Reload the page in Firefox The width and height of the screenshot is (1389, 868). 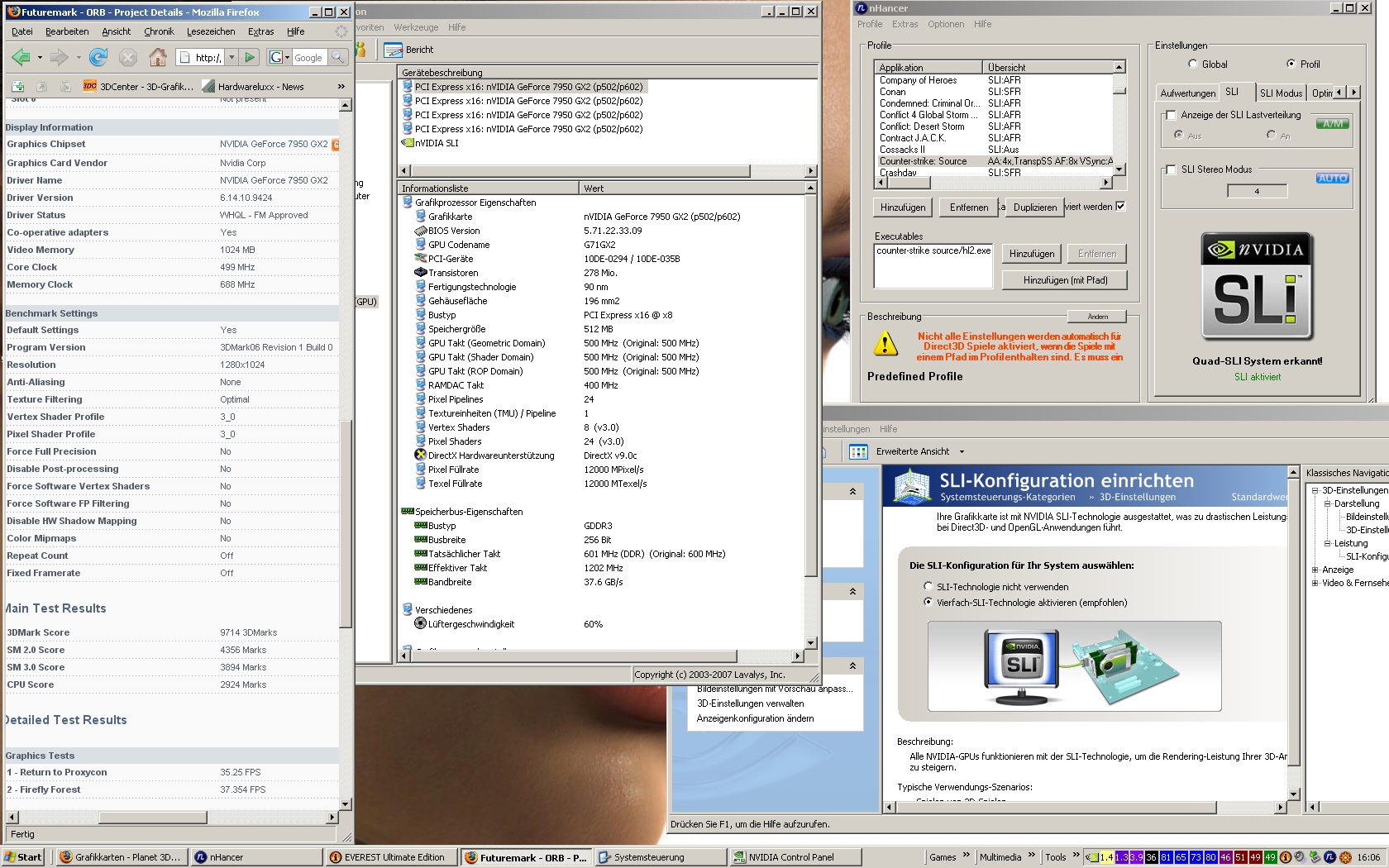pyautogui.click(x=98, y=57)
